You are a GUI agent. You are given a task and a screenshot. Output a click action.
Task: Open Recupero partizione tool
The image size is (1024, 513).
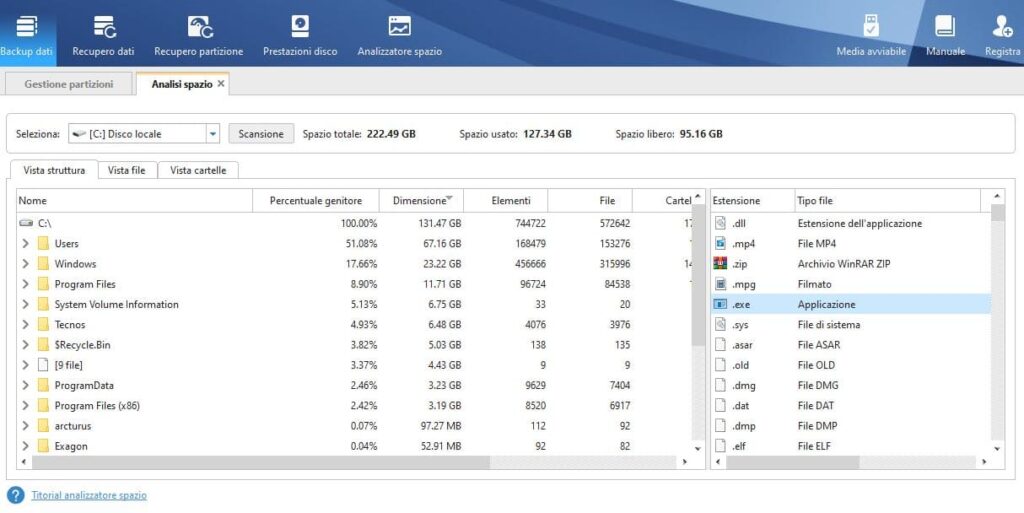pos(199,35)
